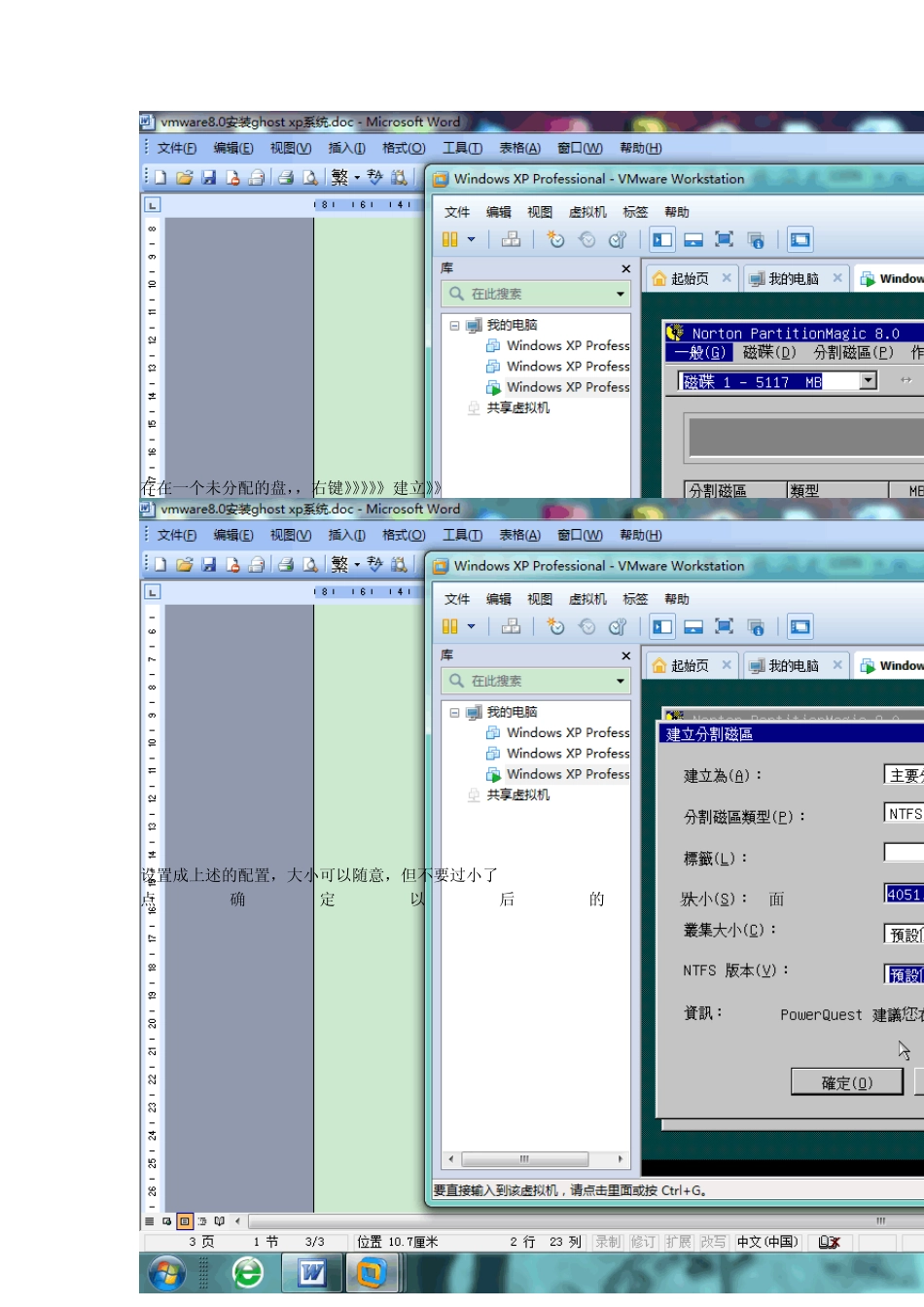The width and height of the screenshot is (924, 1307).
Task: Click the 分割磁區 column header in PartitionMagic
Action: [x=735, y=490]
